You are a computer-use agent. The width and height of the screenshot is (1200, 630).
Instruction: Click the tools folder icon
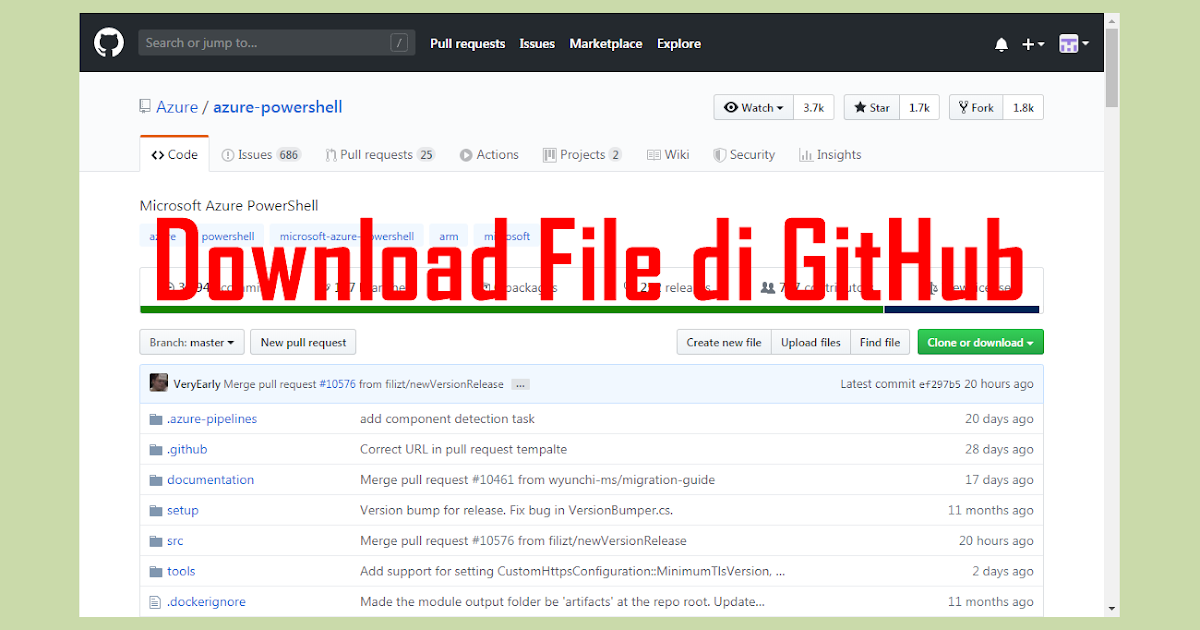click(155, 572)
